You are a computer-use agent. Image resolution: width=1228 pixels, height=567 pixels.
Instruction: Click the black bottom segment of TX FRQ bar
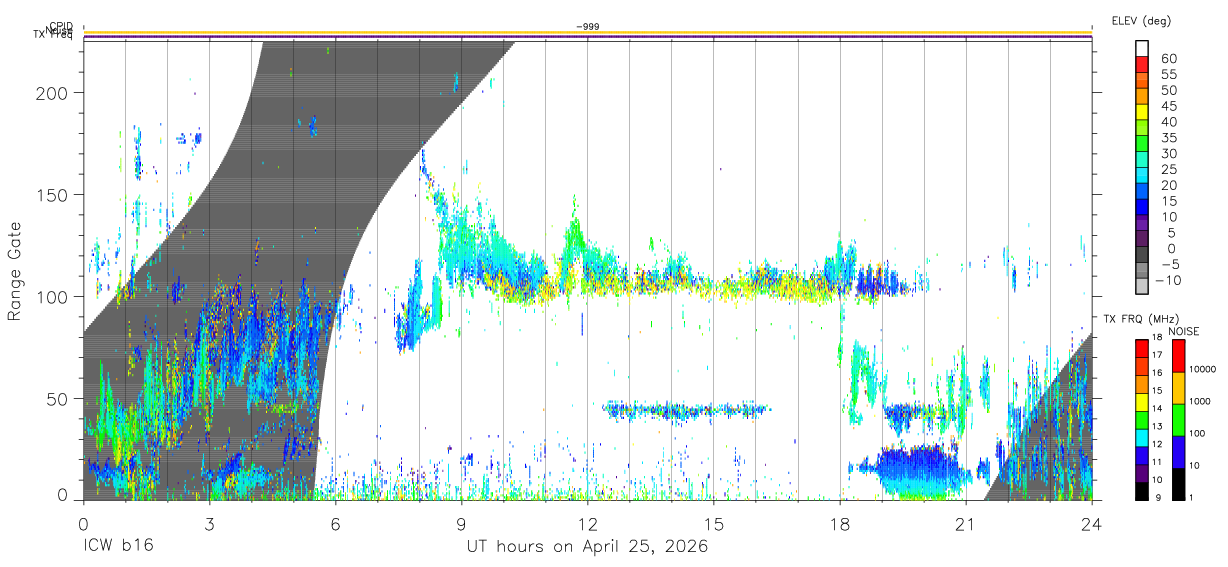[1142, 490]
